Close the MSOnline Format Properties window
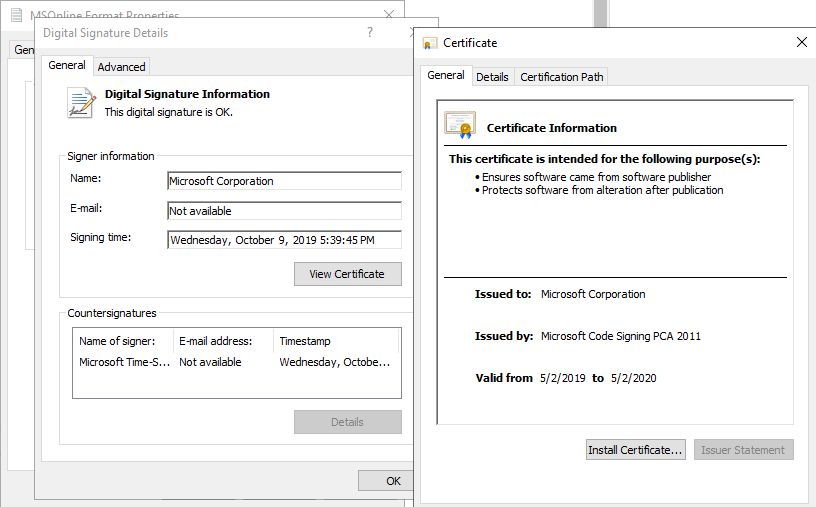This screenshot has width=816, height=507. [x=389, y=15]
